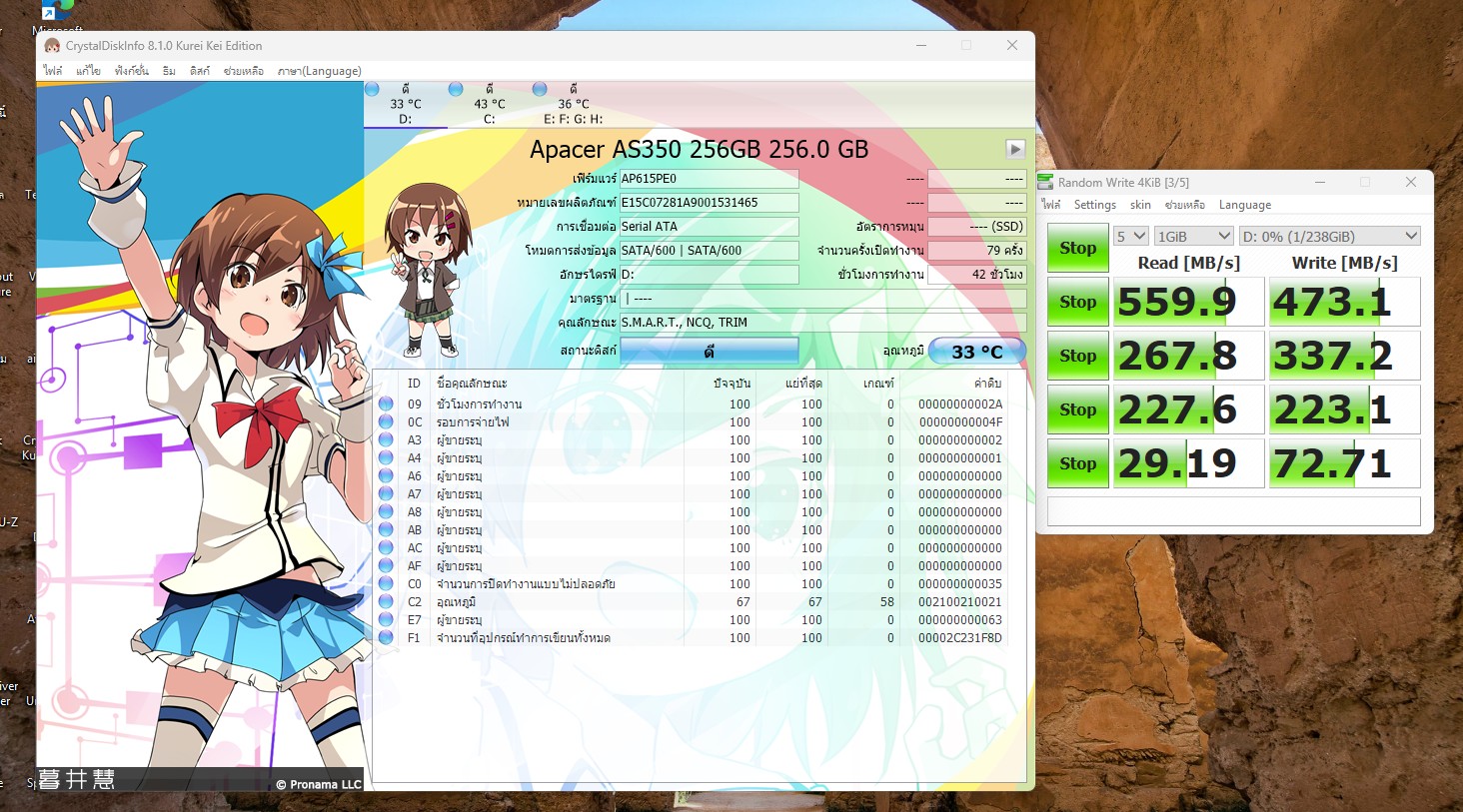Viewport: 1463px width, 812px height.
Task: Open the test count dropdown showing 5
Action: pyautogui.click(x=1130, y=237)
